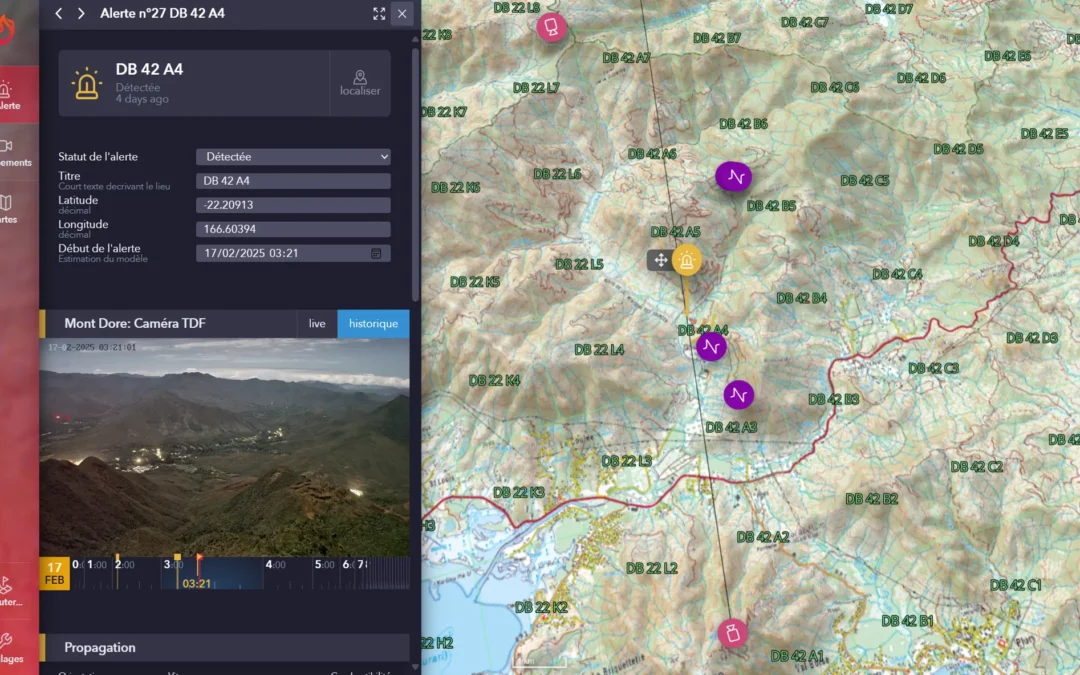Click the move handle beside the alert marker

pyautogui.click(x=660, y=261)
